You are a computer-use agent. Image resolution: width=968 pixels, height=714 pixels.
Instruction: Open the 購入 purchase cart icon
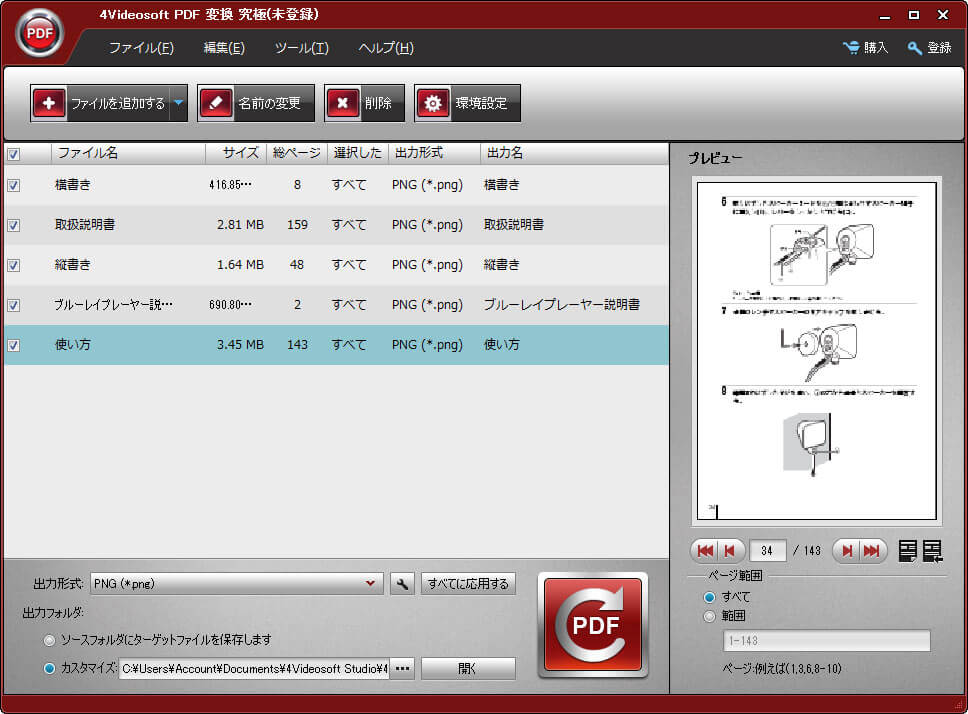[852, 48]
